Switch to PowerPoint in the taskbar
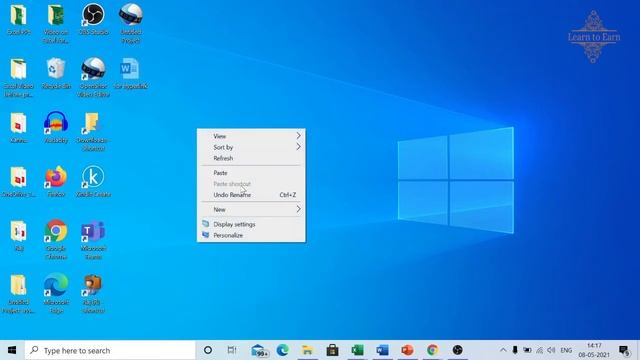 (407, 350)
